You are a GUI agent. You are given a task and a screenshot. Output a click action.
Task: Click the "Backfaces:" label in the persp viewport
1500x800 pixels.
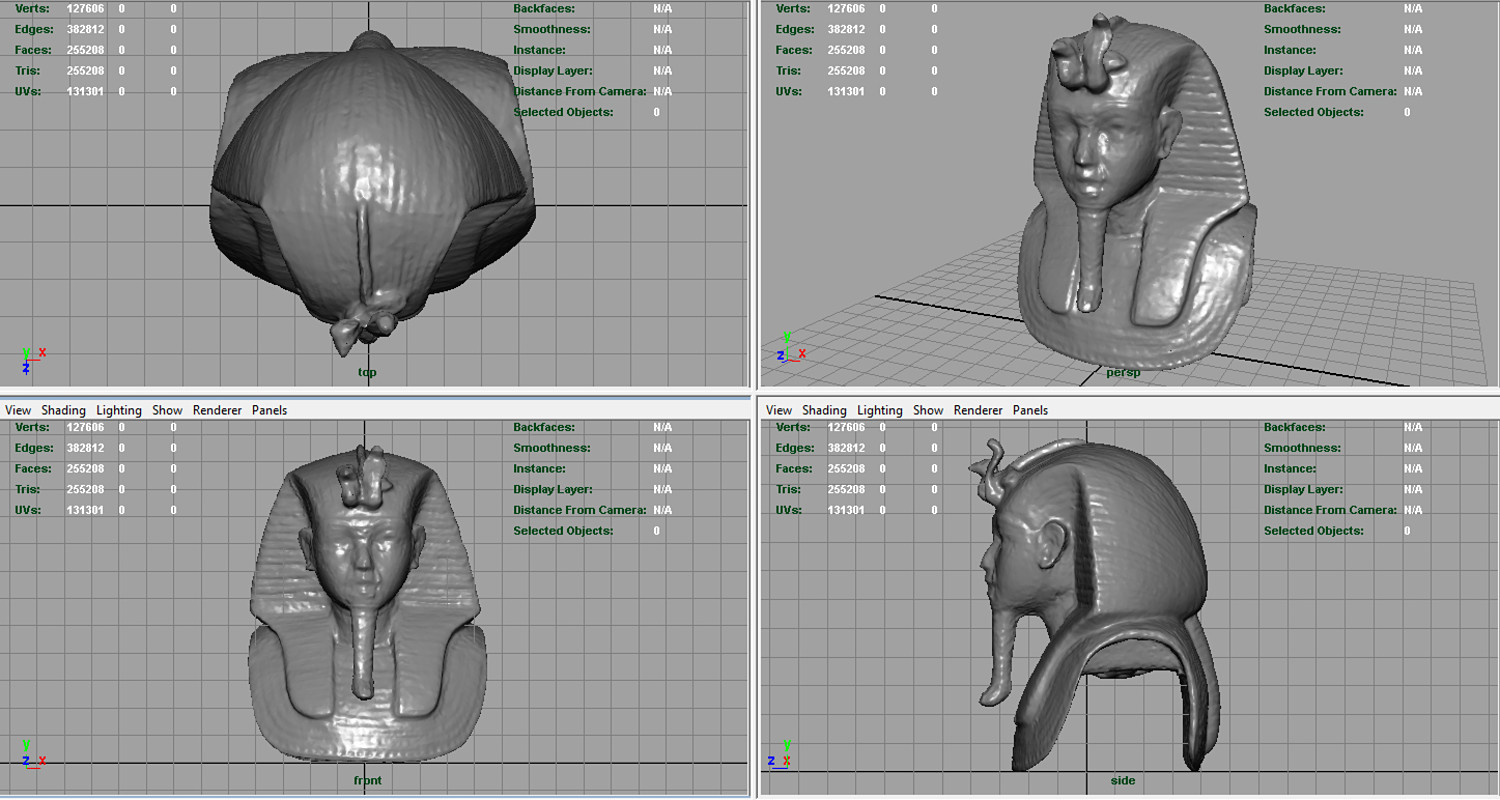coord(1294,8)
